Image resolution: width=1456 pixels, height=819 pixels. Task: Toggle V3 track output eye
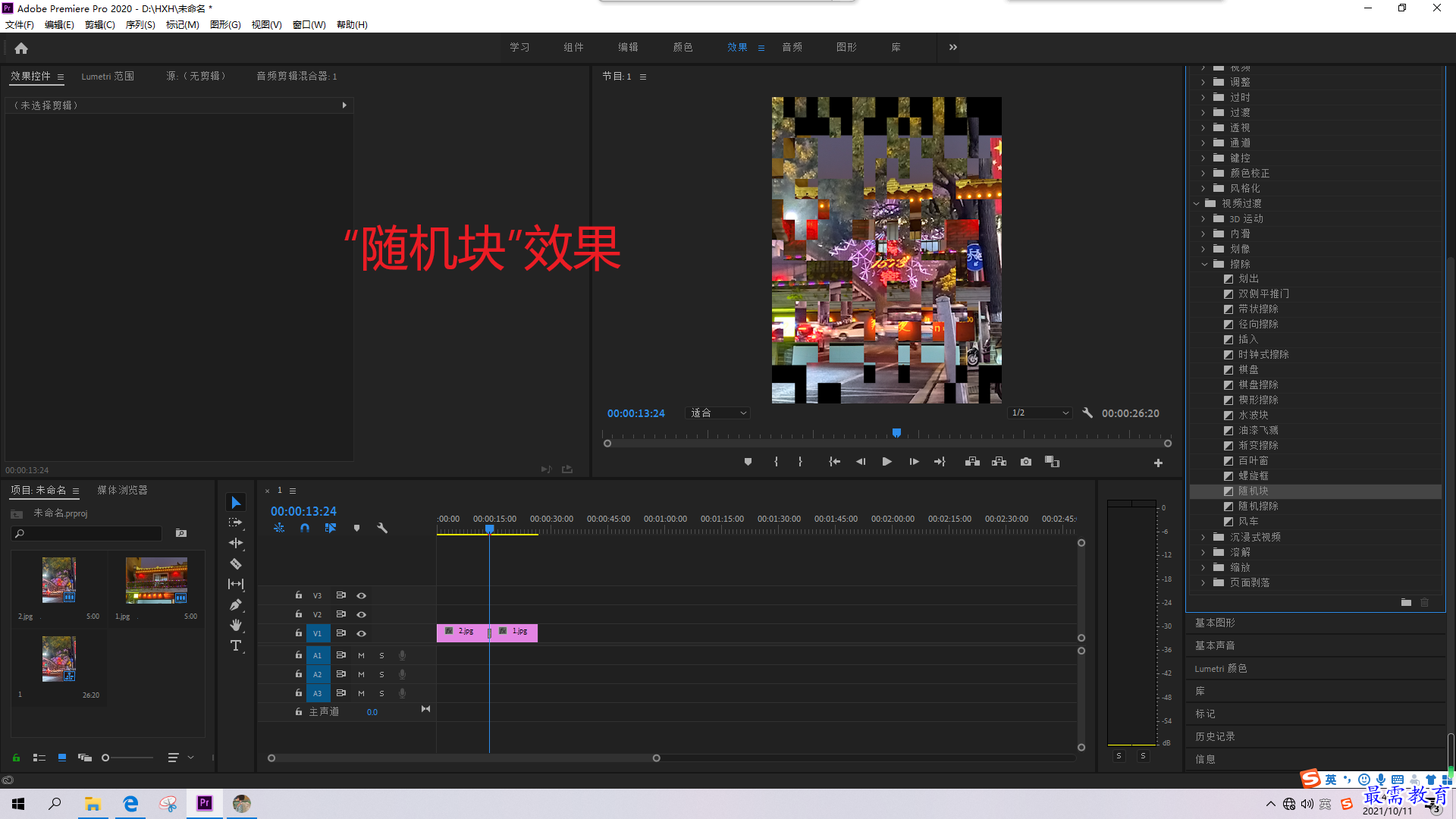pos(362,596)
